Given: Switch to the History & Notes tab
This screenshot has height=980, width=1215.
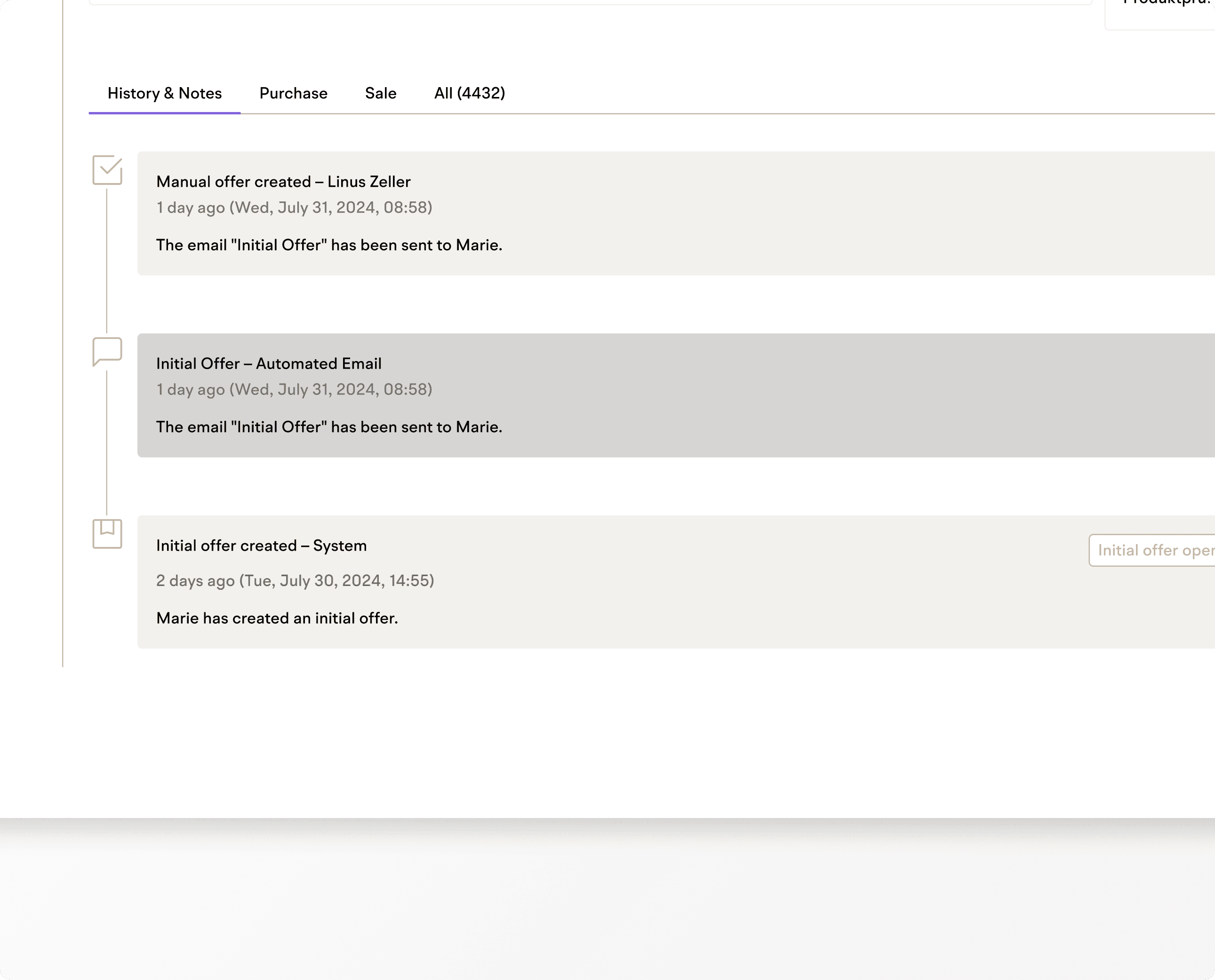Looking at the screenshot, I should point(164,93).
